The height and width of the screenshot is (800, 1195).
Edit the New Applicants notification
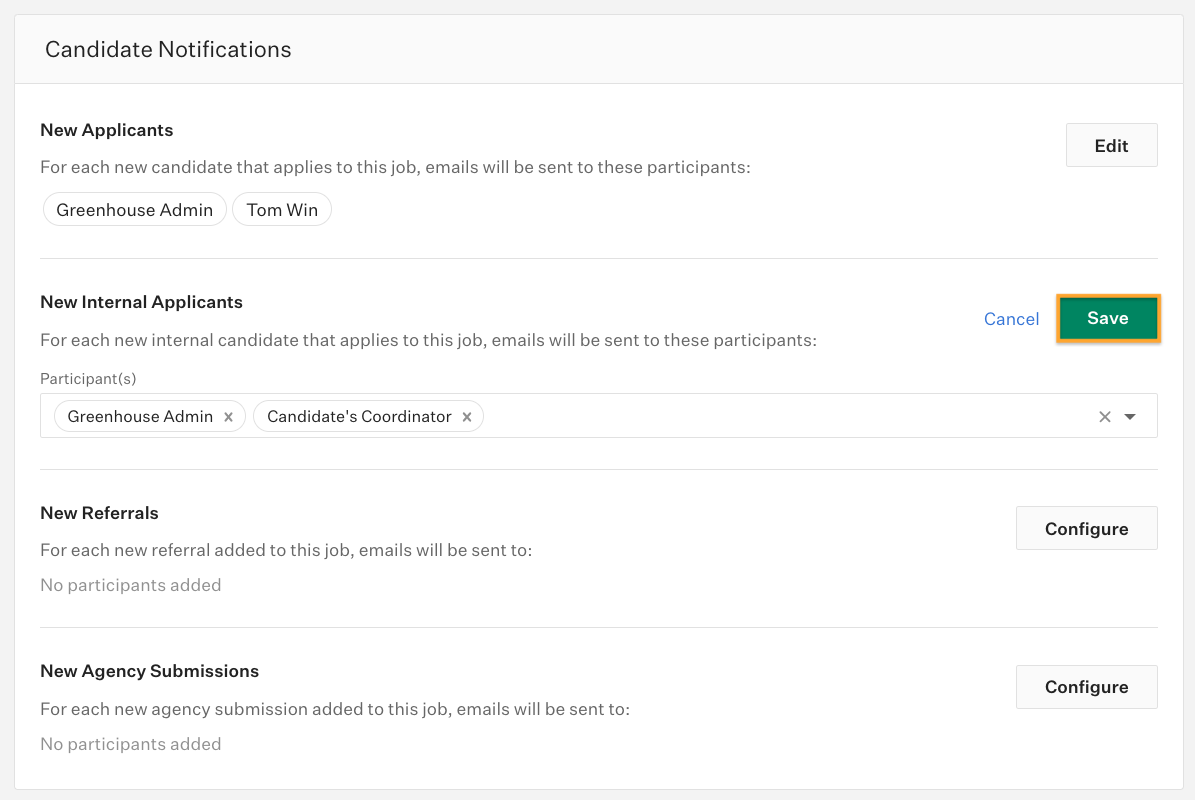(x=1111, y=145)
